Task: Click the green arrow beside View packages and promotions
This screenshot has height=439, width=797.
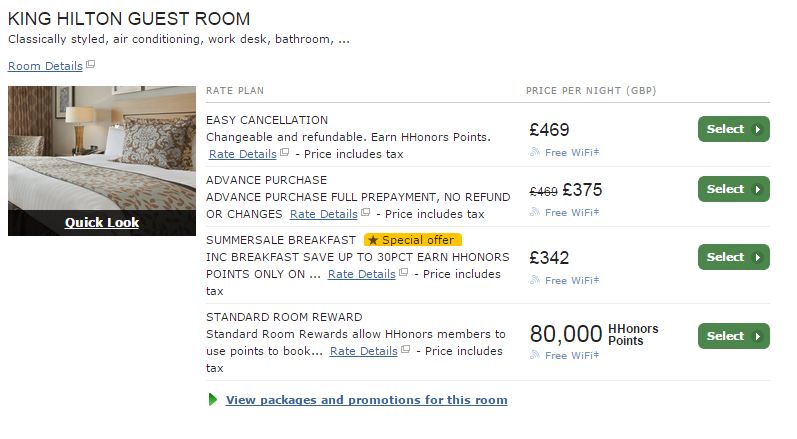Action: 213,400
